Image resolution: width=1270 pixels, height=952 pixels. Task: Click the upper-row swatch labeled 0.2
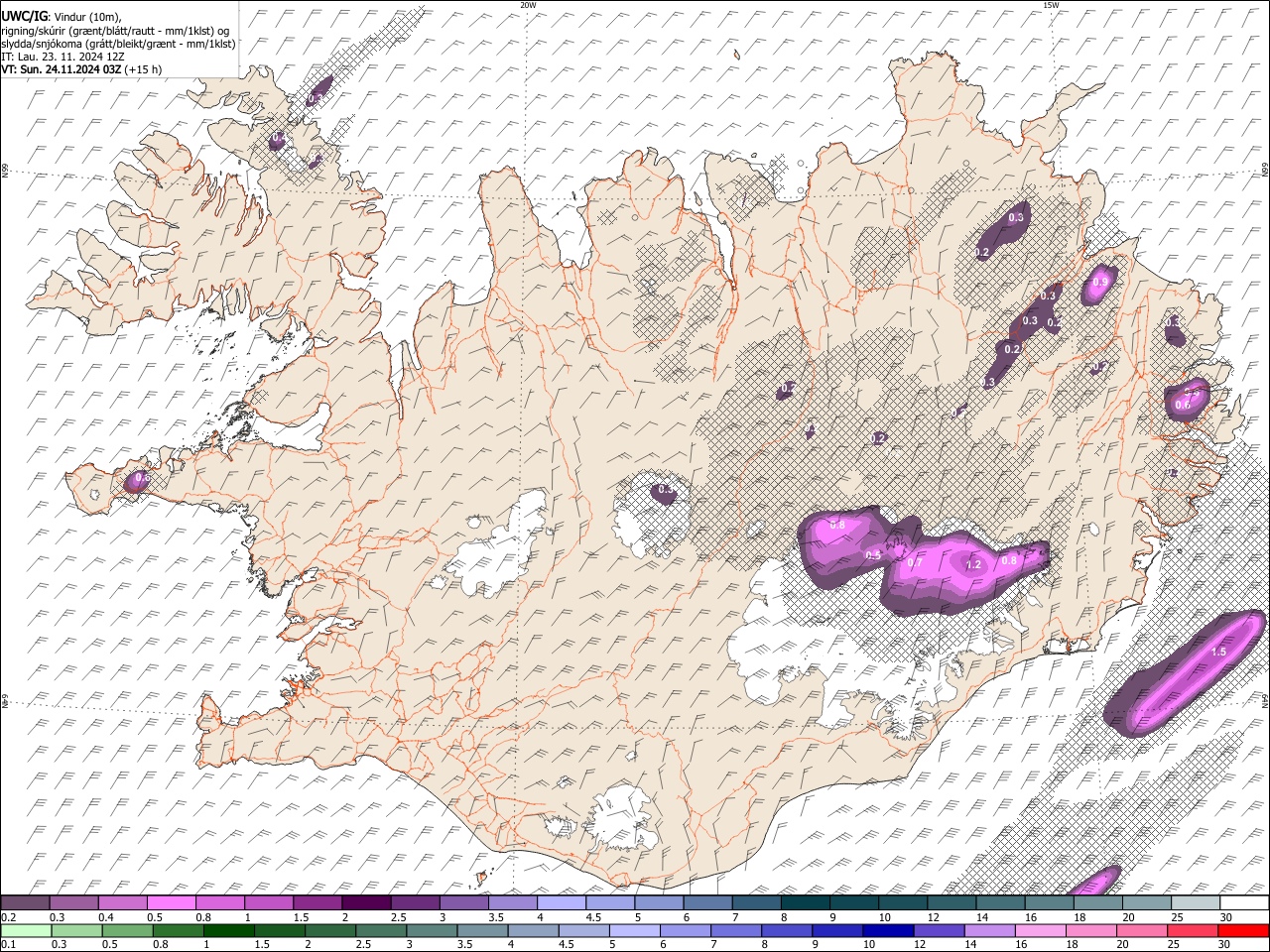click(x=25, y=903)
